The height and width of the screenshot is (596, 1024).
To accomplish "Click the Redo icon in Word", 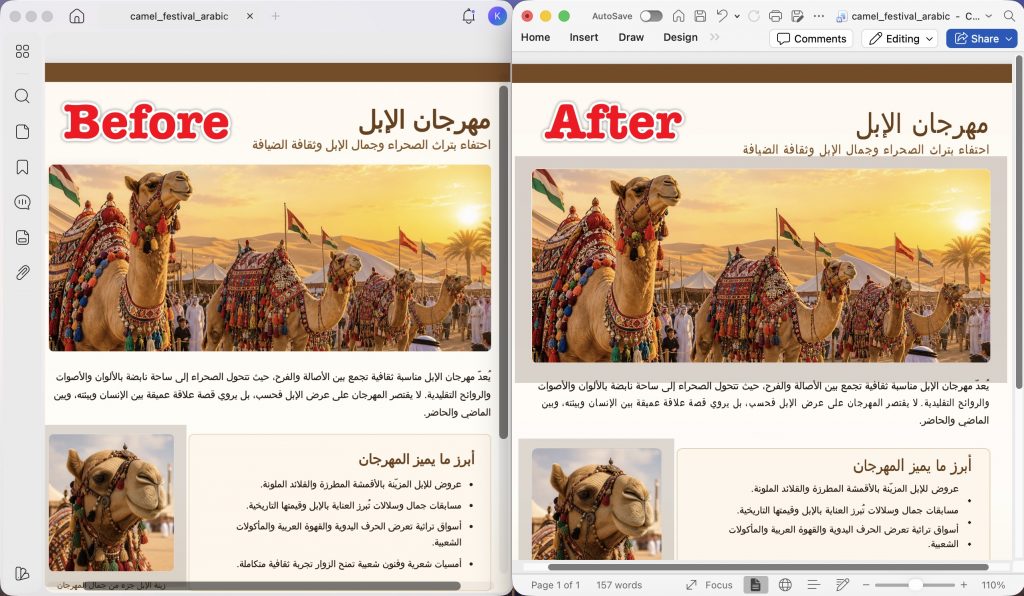I will 754,16.
